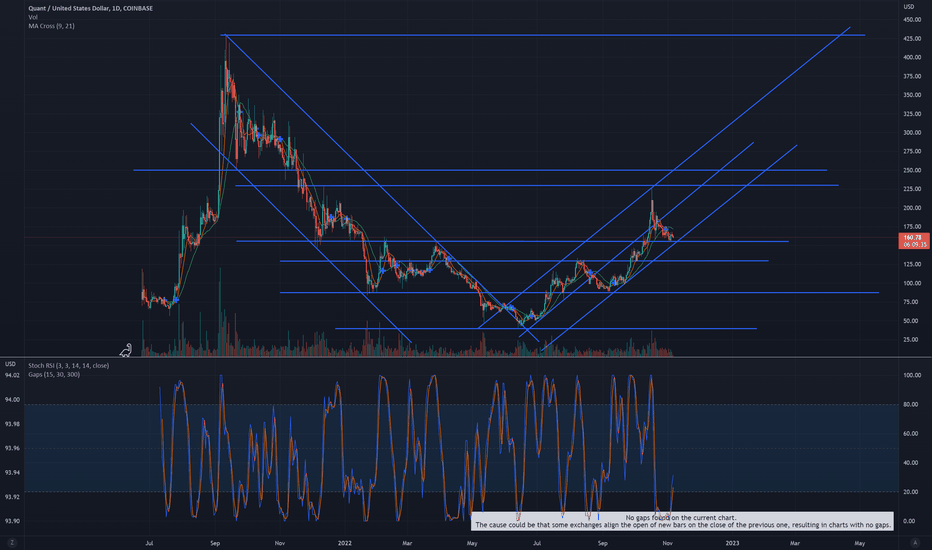
Task: Click the red 160.78 current price label
Action: (912, 238)
